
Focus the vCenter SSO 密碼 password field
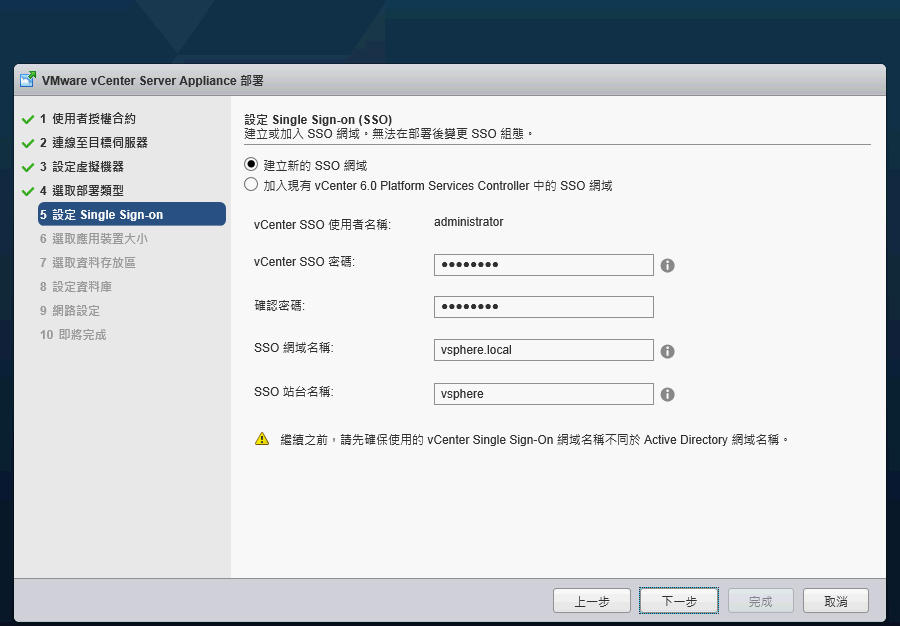[x=544, y=265]
